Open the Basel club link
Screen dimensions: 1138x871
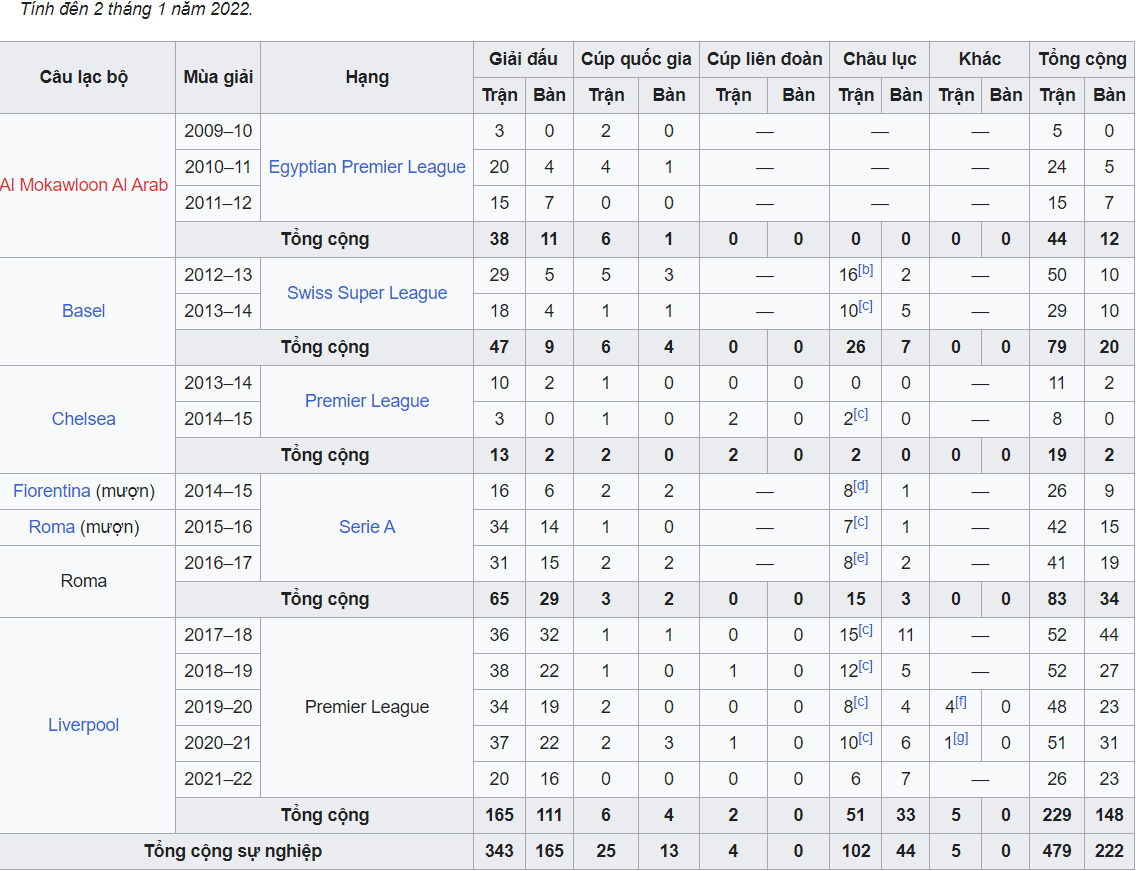[83, 311]
